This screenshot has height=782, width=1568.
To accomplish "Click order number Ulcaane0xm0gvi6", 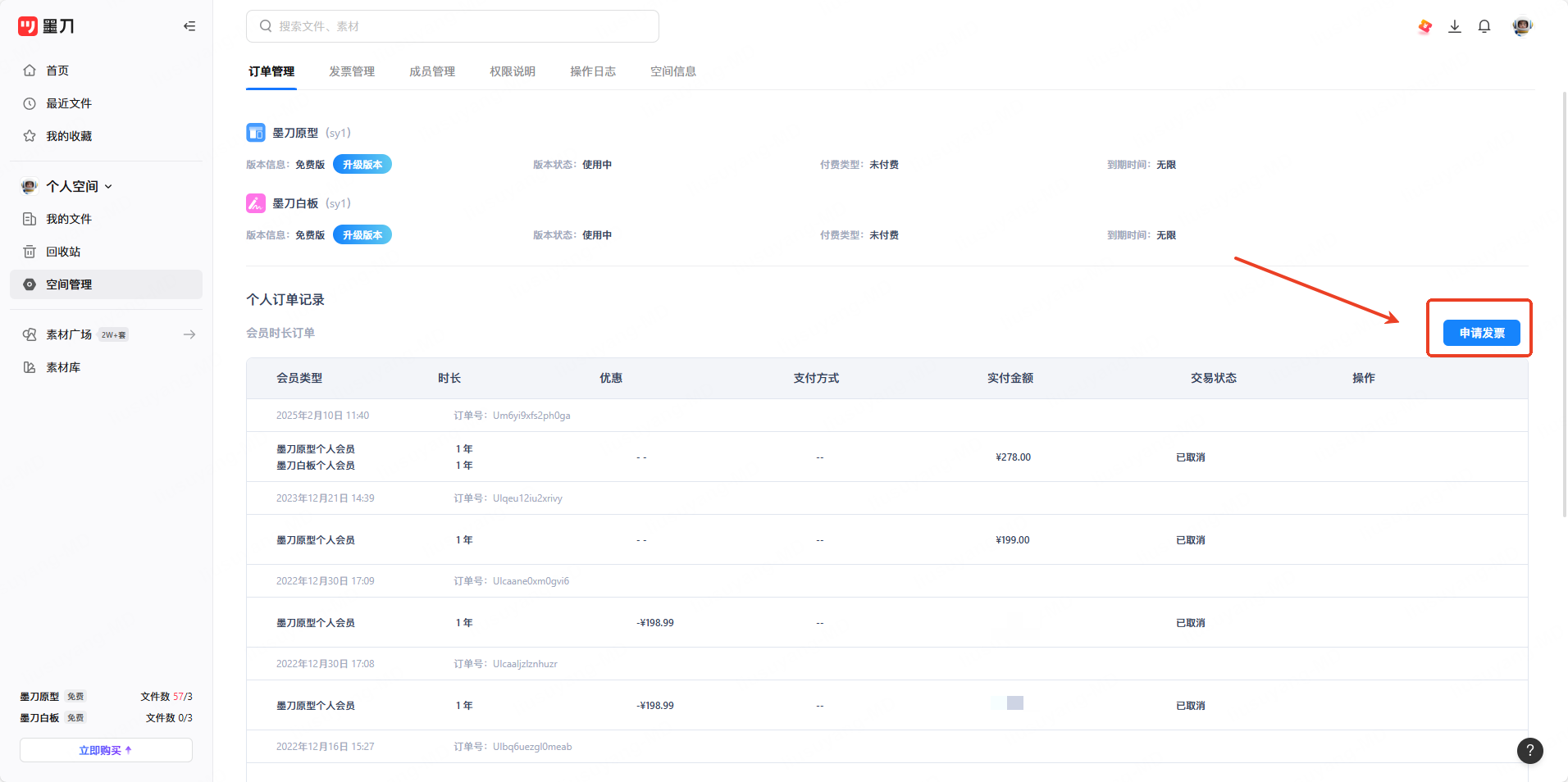I will [x=531, y=581].
